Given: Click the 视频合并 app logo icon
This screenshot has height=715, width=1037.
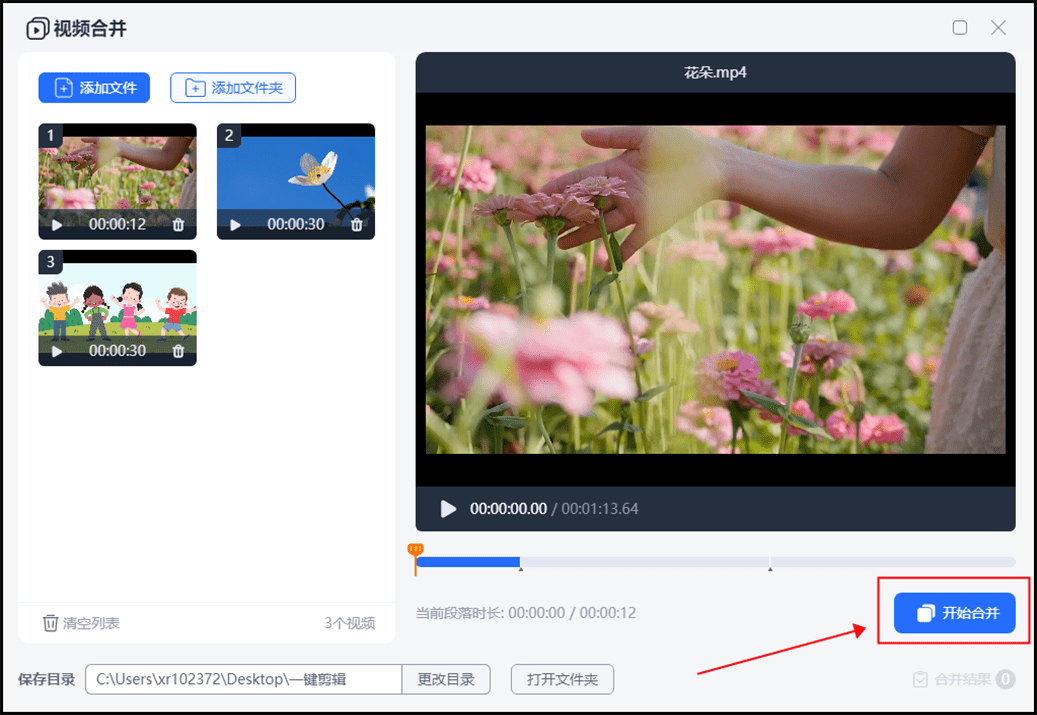Looking at the screenshot, I should 37,28.
